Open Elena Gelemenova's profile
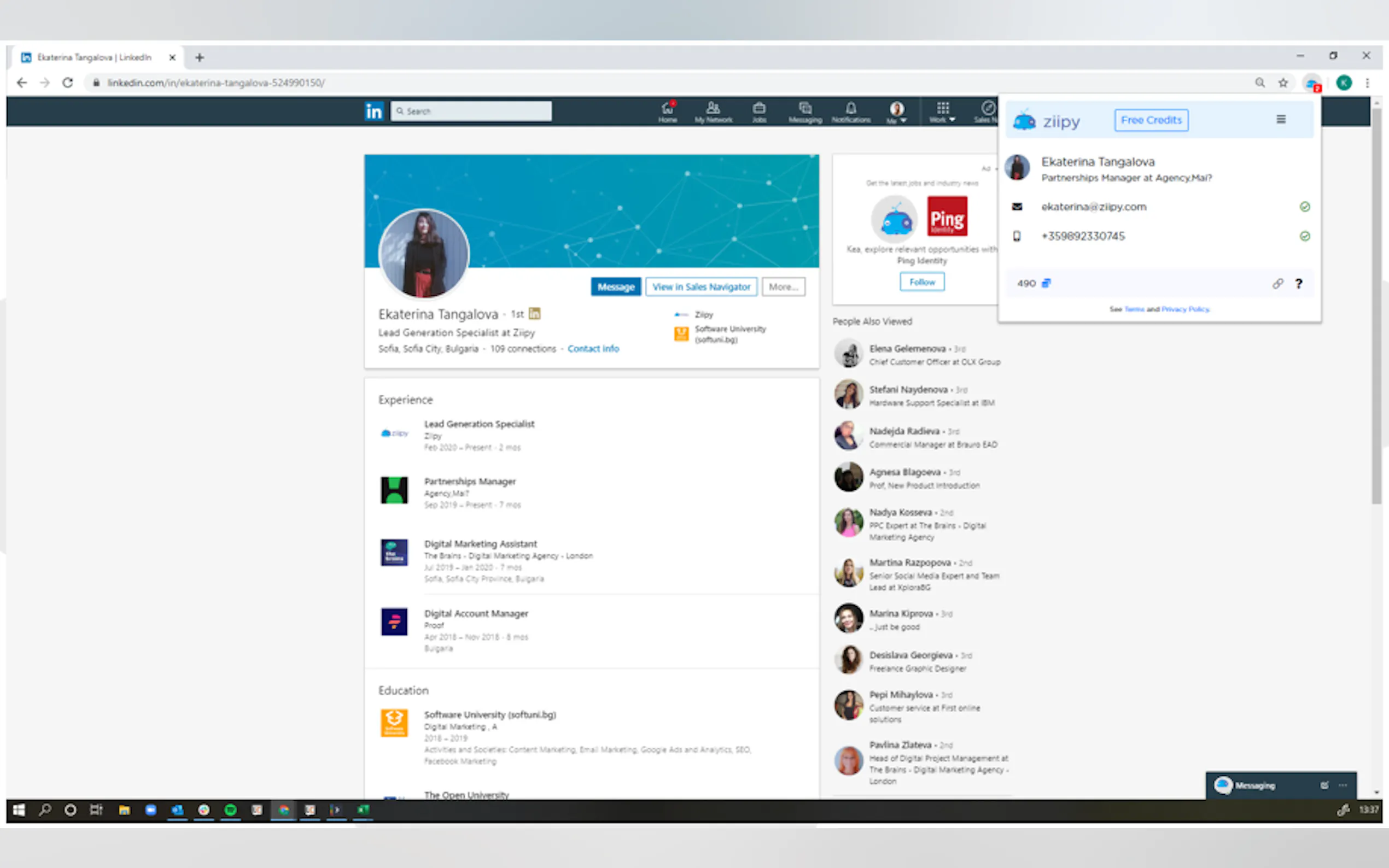1389x868 pixels. click(x=907, y=349)
